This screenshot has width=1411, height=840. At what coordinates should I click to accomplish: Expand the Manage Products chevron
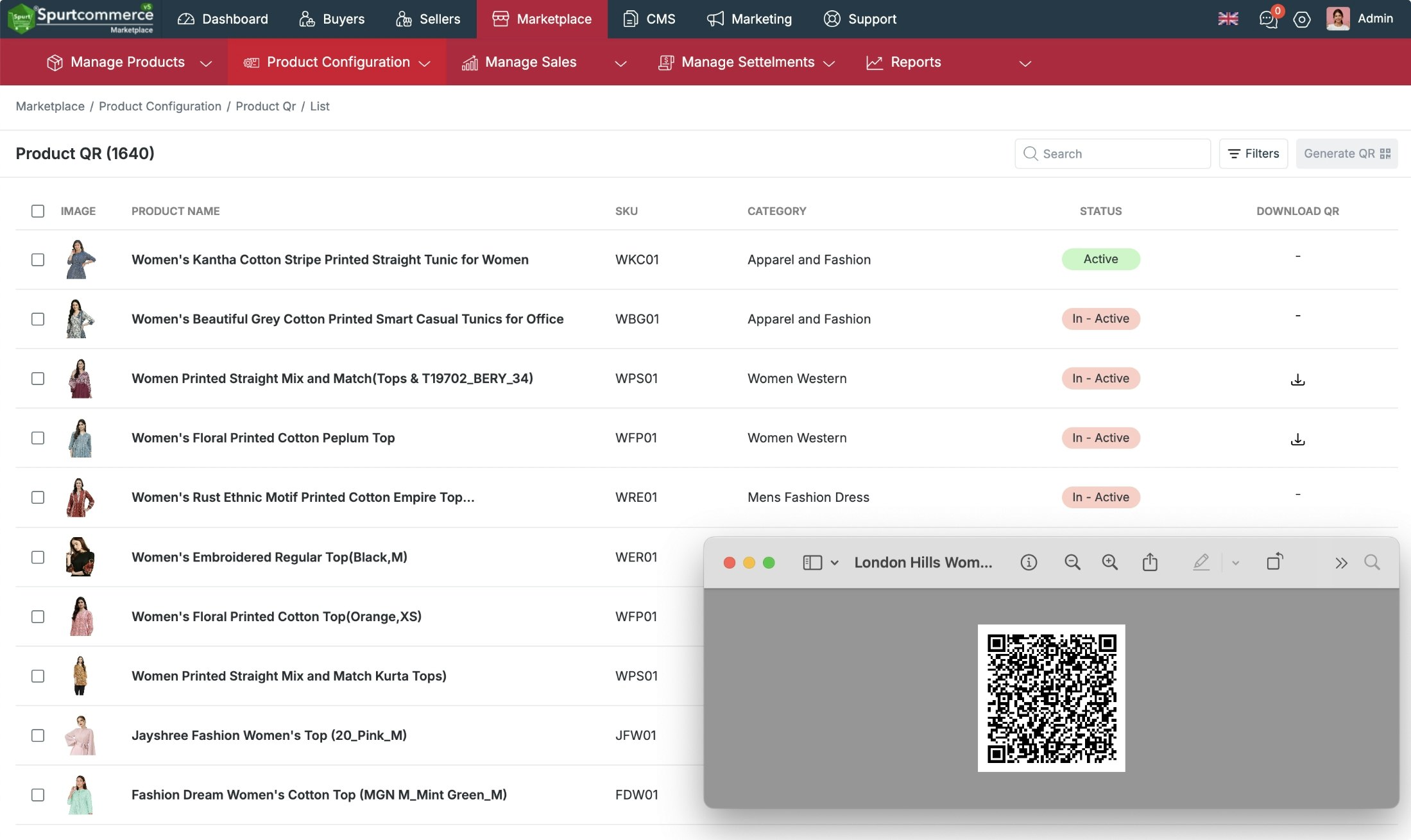click(205, 64)
